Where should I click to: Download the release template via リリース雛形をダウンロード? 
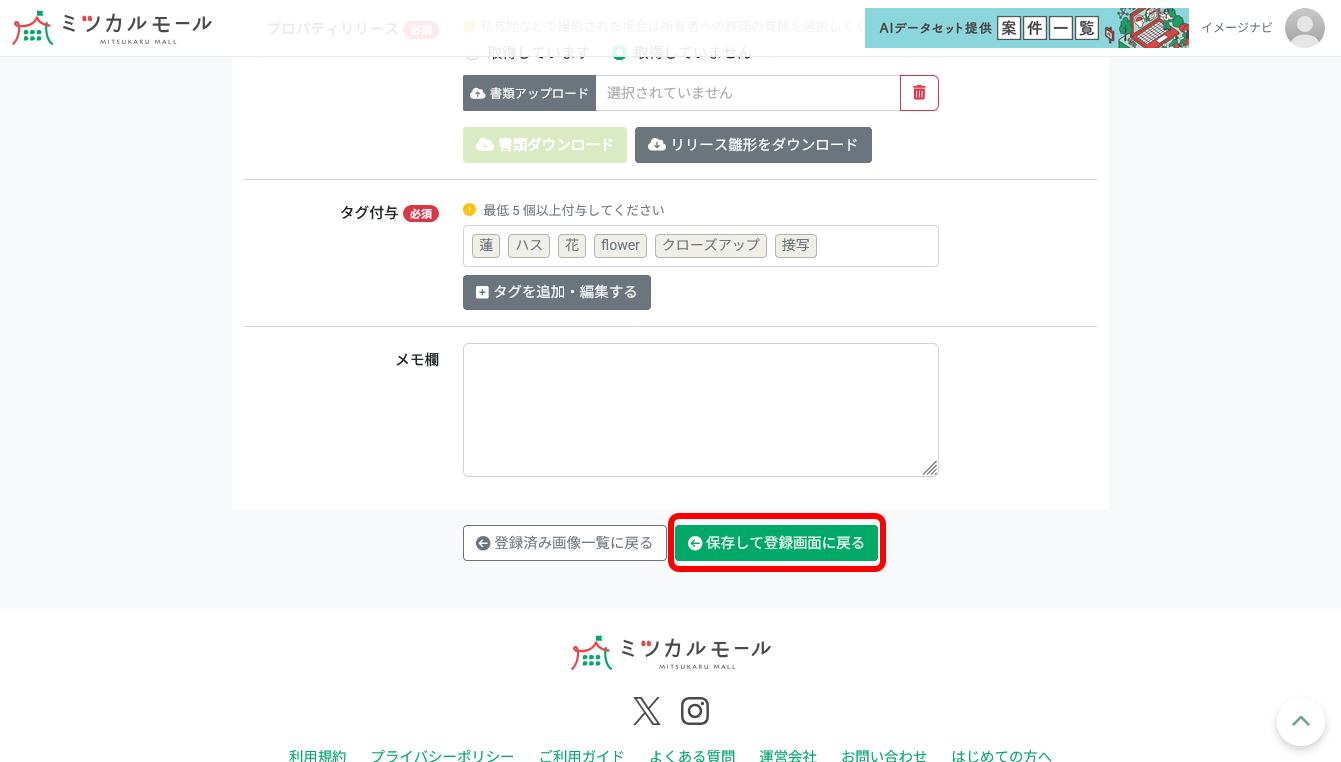[753, 145]
